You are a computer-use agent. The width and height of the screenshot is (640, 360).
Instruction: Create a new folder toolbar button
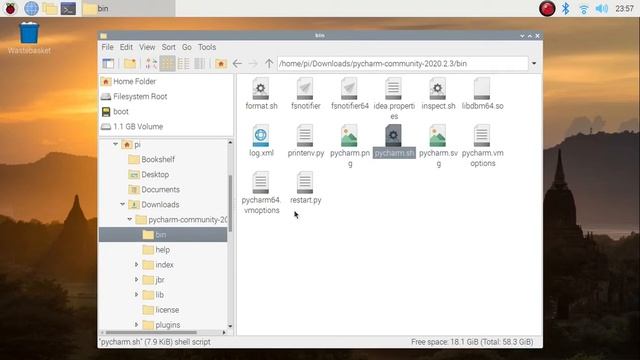coord(130,63)
